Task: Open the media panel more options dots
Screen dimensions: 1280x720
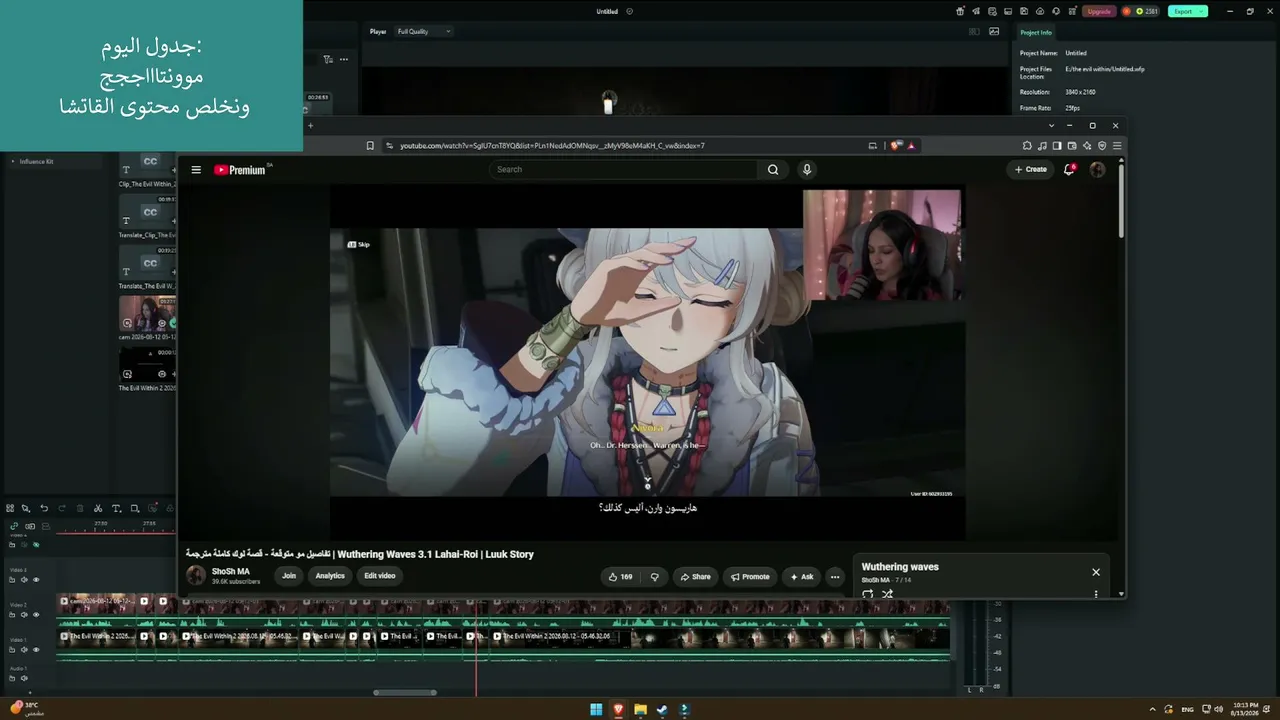Action: pos(344,59)
